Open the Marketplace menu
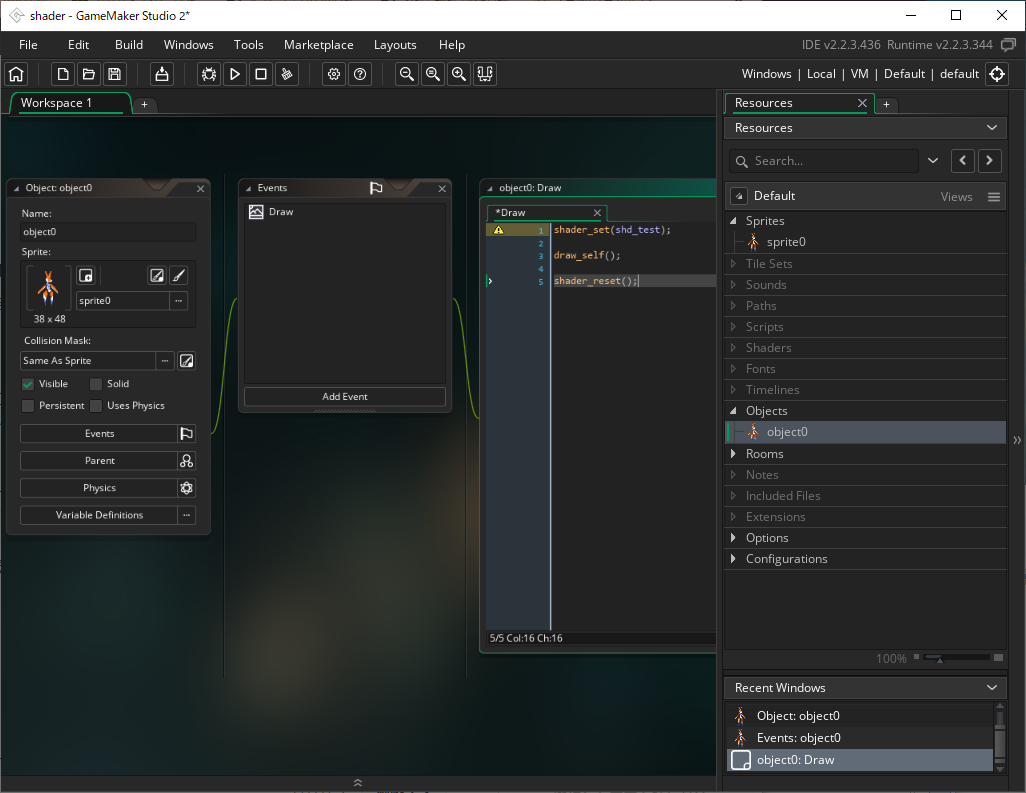This screenshot has width=1026, height=793. click(319, 44)
